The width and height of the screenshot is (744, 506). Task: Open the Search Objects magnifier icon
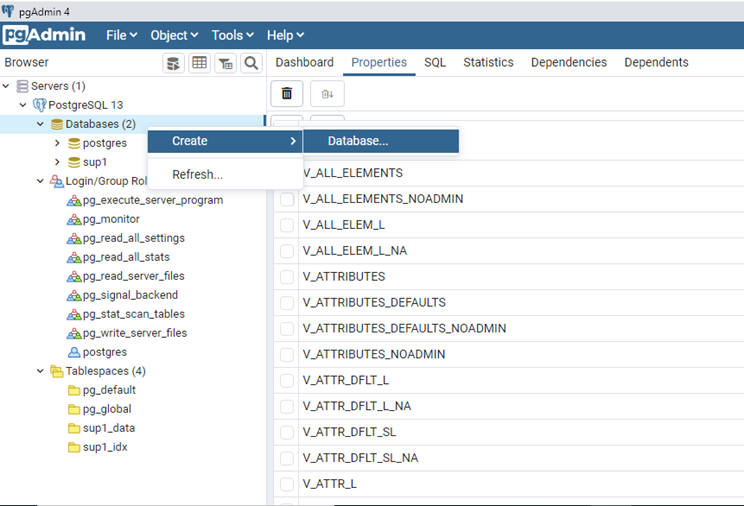pyautogui.click(x=251, y=63)
